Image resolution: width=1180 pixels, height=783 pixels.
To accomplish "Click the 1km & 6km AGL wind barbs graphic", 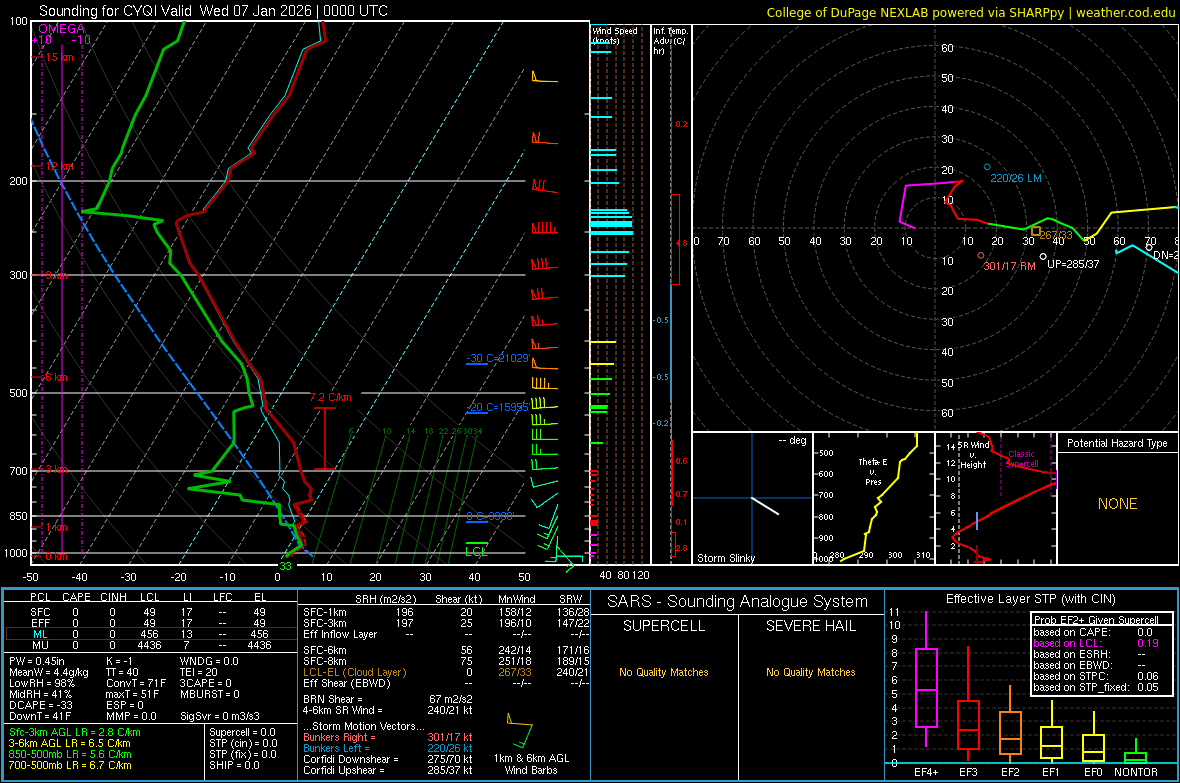I will pyautogui.click(x=519, y=730).
